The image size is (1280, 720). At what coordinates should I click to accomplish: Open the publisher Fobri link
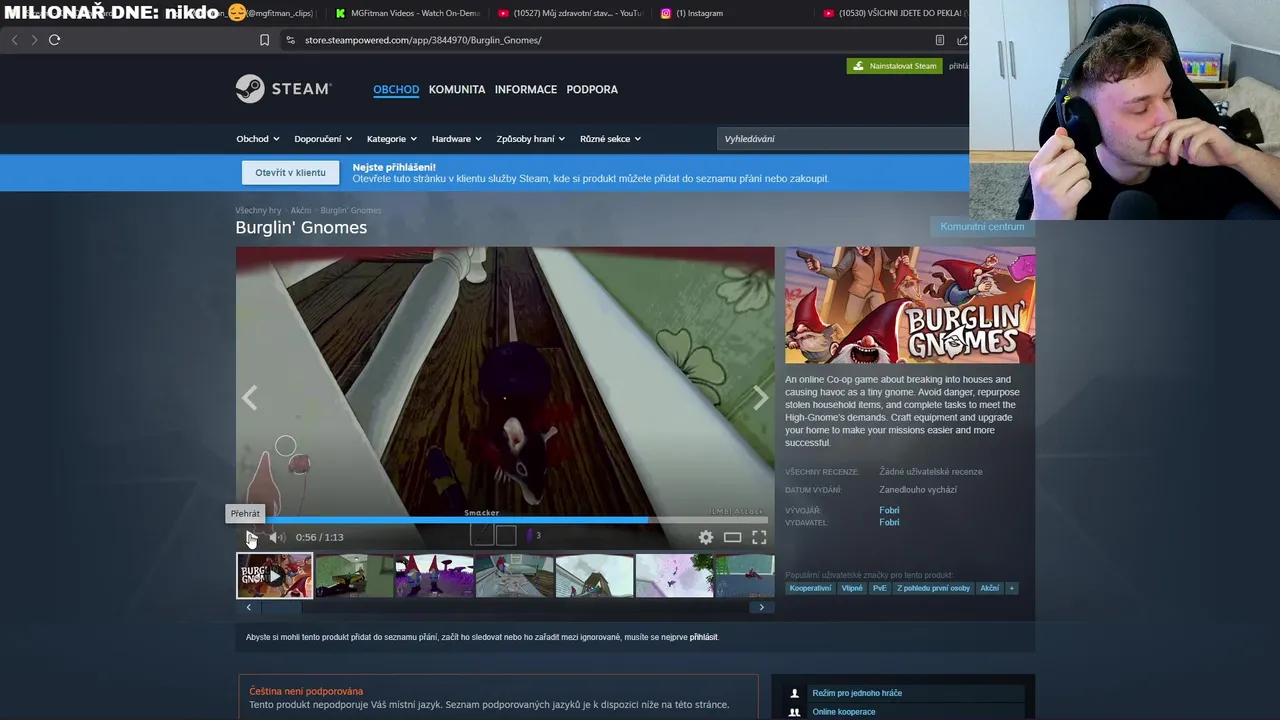889,522
